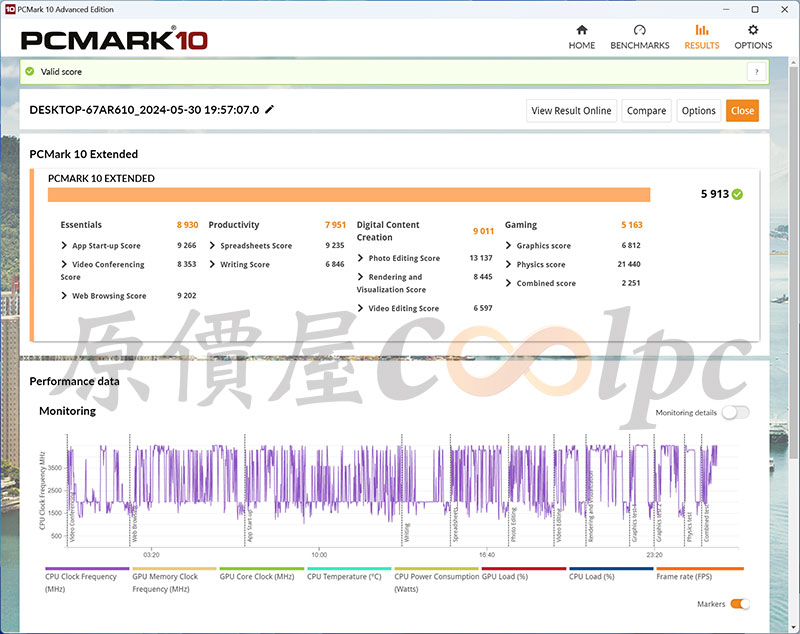Expand the App Start-up Score row

(x=65, y=245)
